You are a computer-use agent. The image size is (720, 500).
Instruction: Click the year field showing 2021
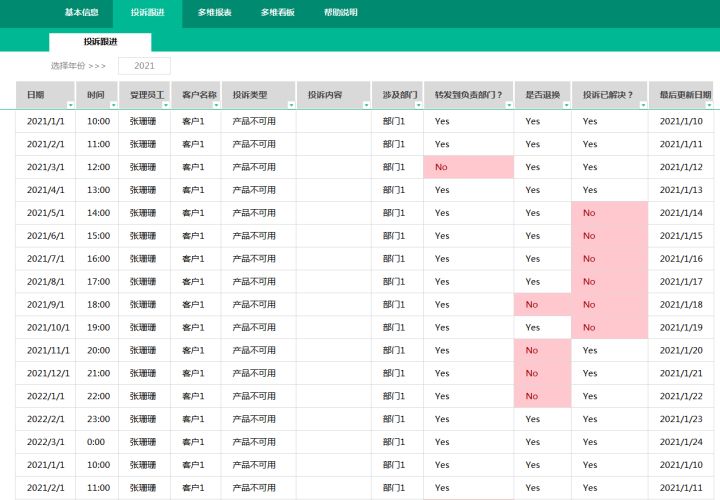click(144, 66)
